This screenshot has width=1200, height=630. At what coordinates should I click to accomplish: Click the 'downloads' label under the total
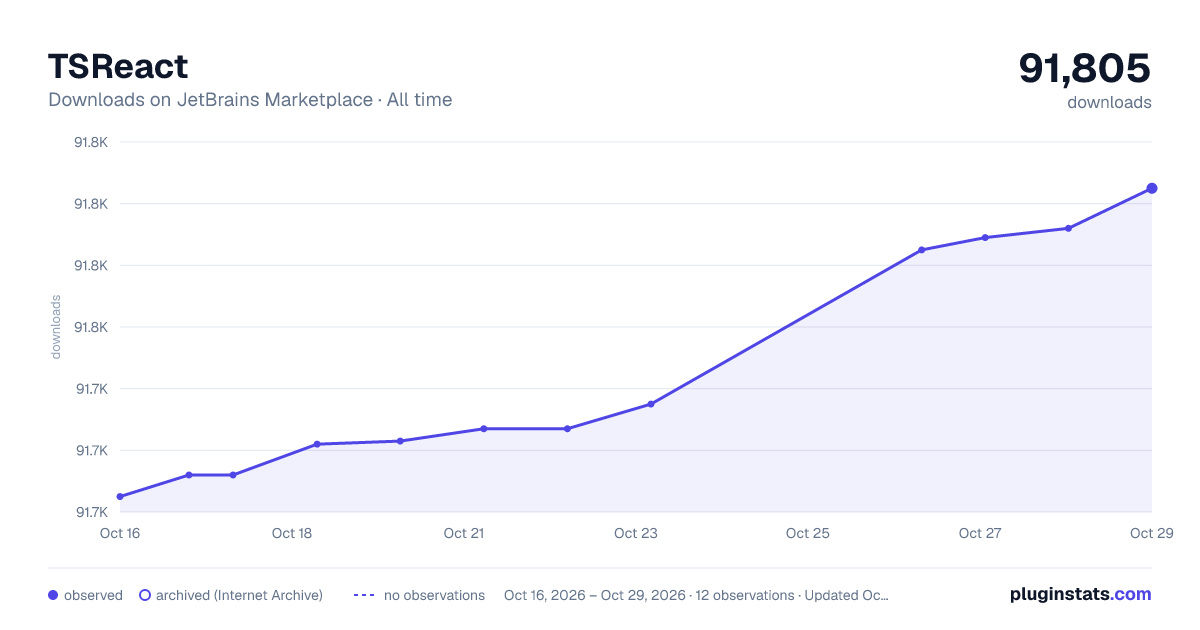1109,102
